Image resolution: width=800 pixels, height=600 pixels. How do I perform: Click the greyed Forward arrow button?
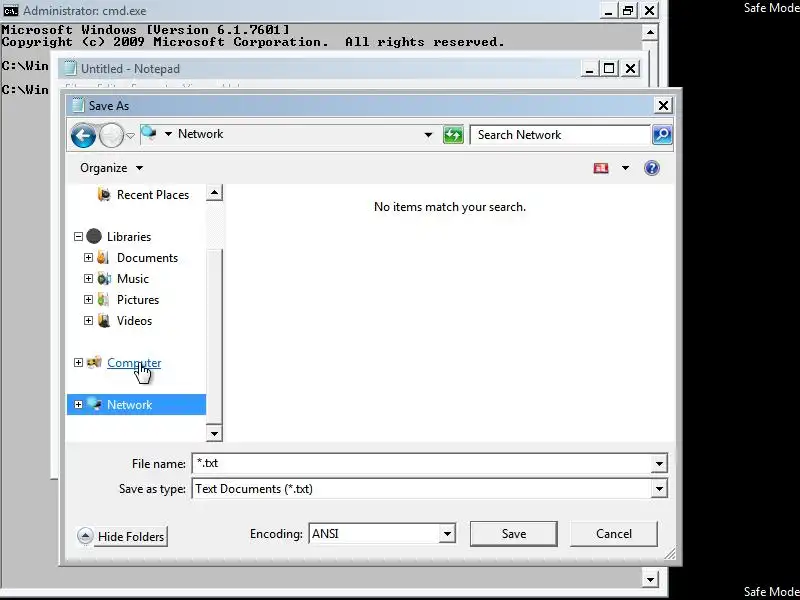111,136
